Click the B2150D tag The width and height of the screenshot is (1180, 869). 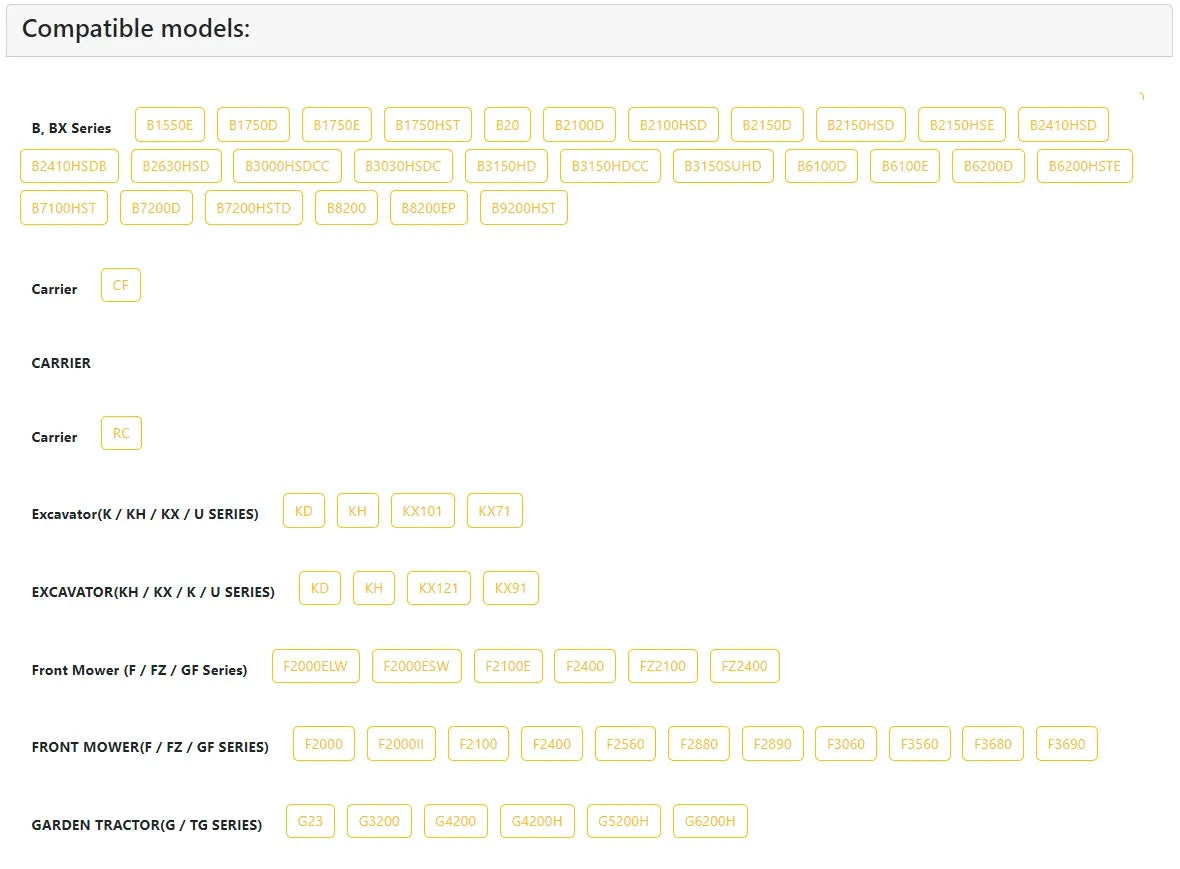click(x=767, y=125)
